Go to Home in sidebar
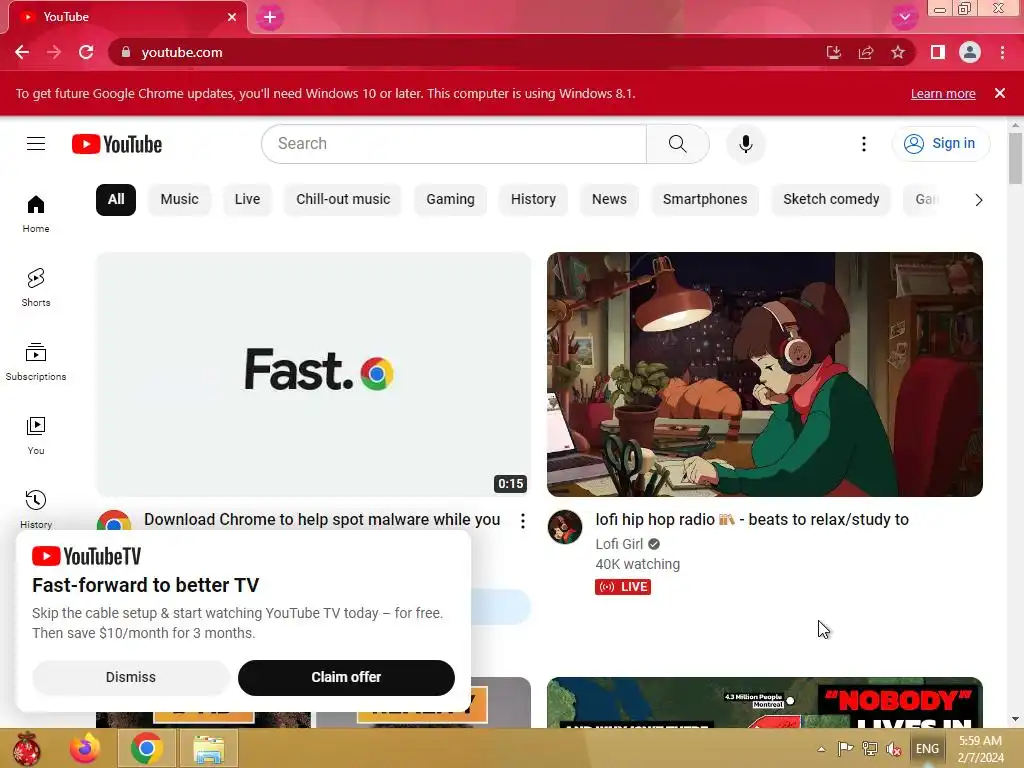This screenshot has width=1024, height=768. (36, 214)
